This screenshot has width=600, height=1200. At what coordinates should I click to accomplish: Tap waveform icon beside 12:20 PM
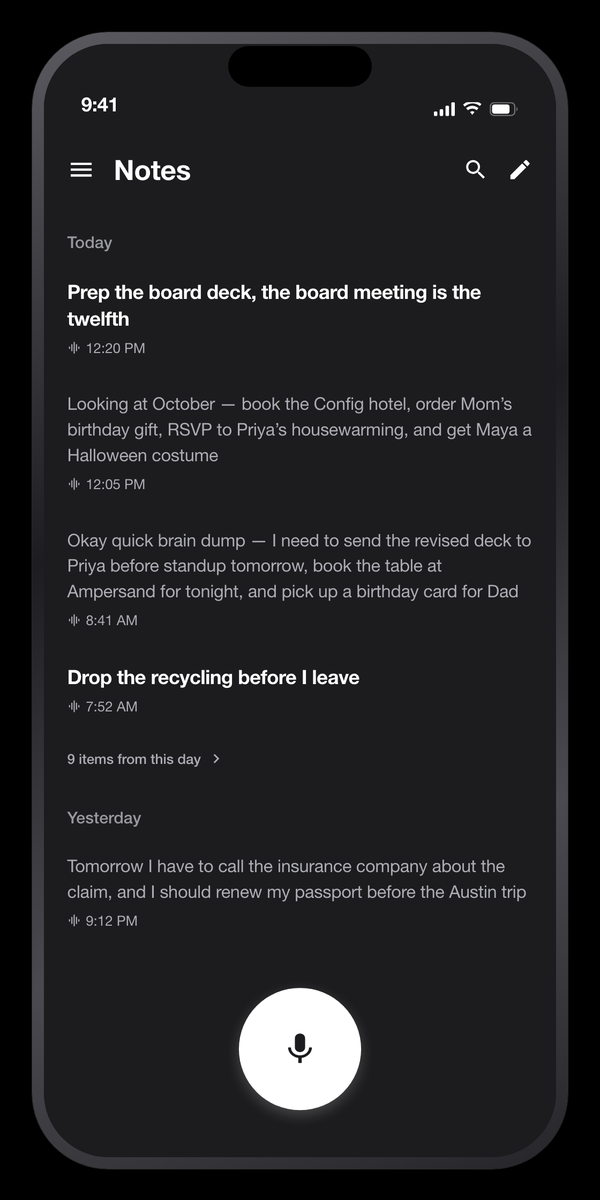(74, 348)
